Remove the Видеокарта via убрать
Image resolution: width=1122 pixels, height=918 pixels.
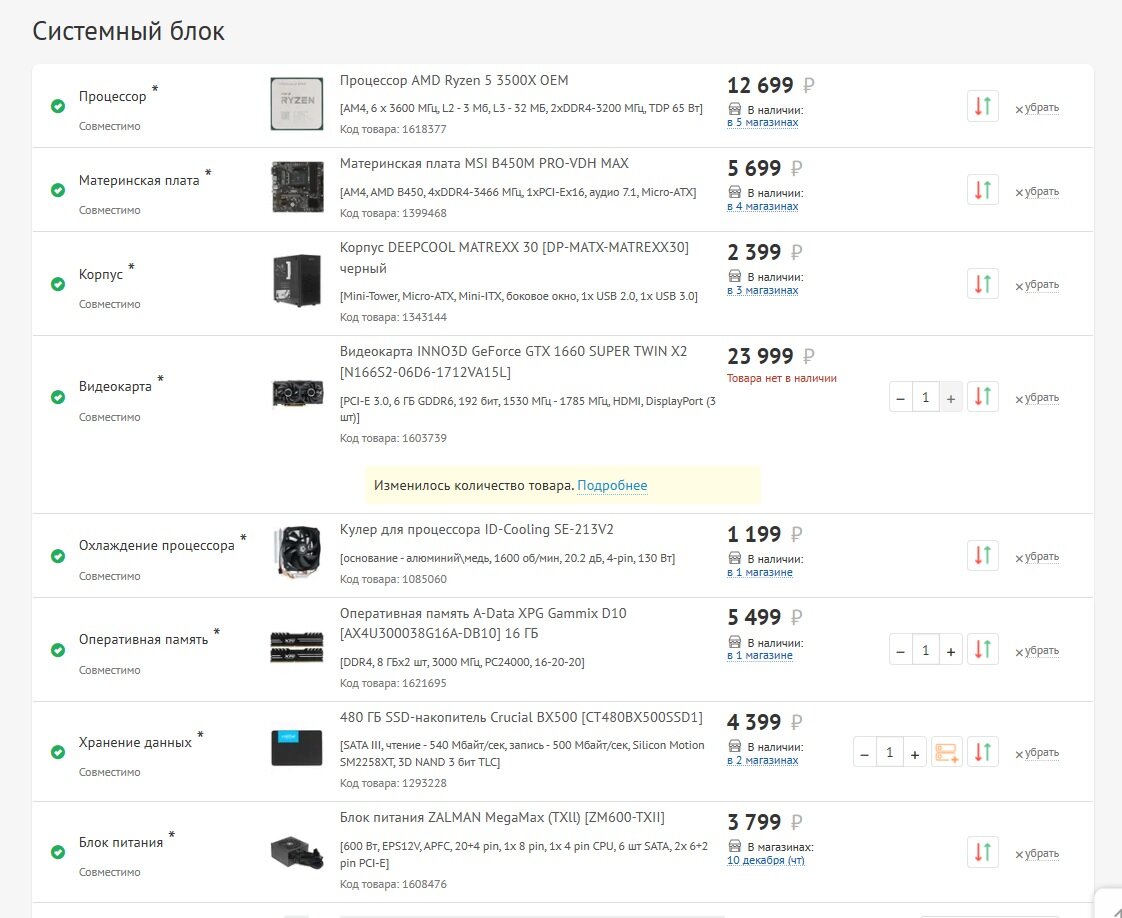tap(1037, 398)
